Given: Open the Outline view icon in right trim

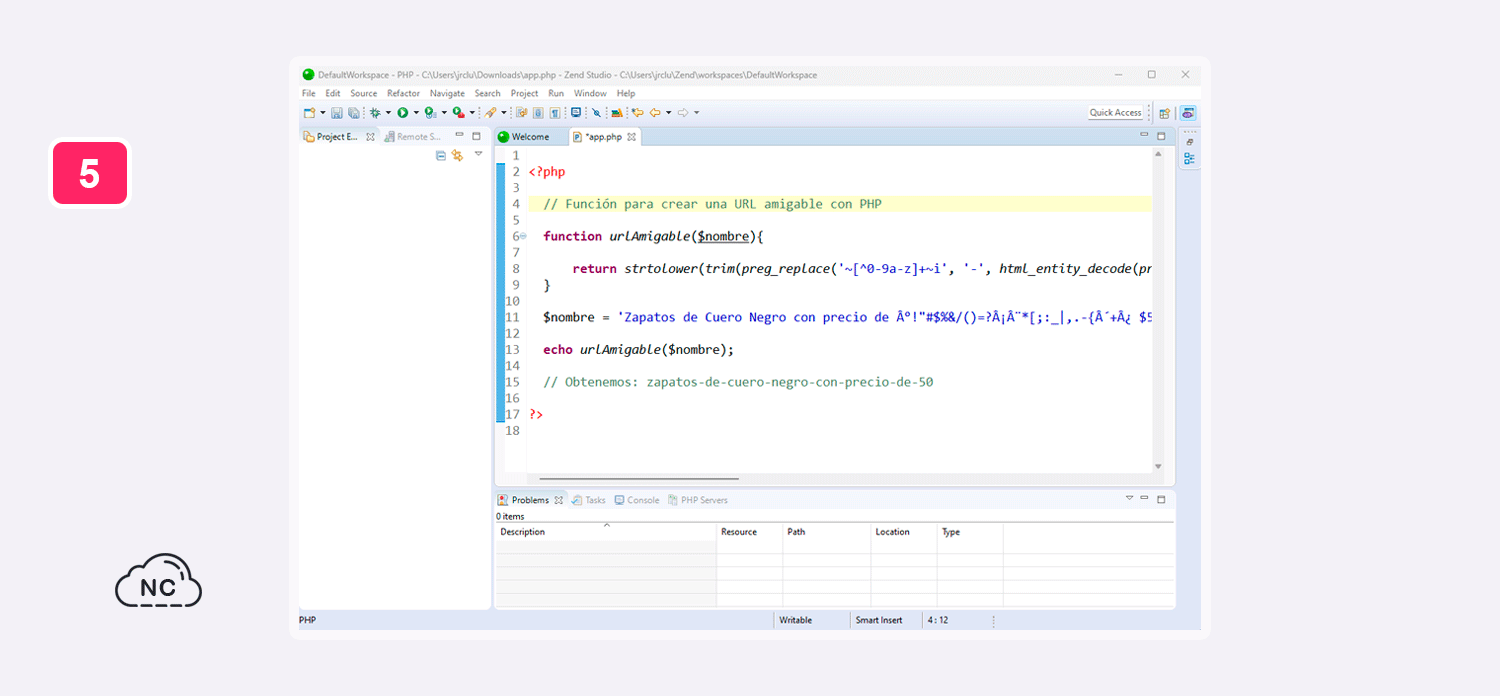Looking at the screenshot, I should (x=1189, y=158).
